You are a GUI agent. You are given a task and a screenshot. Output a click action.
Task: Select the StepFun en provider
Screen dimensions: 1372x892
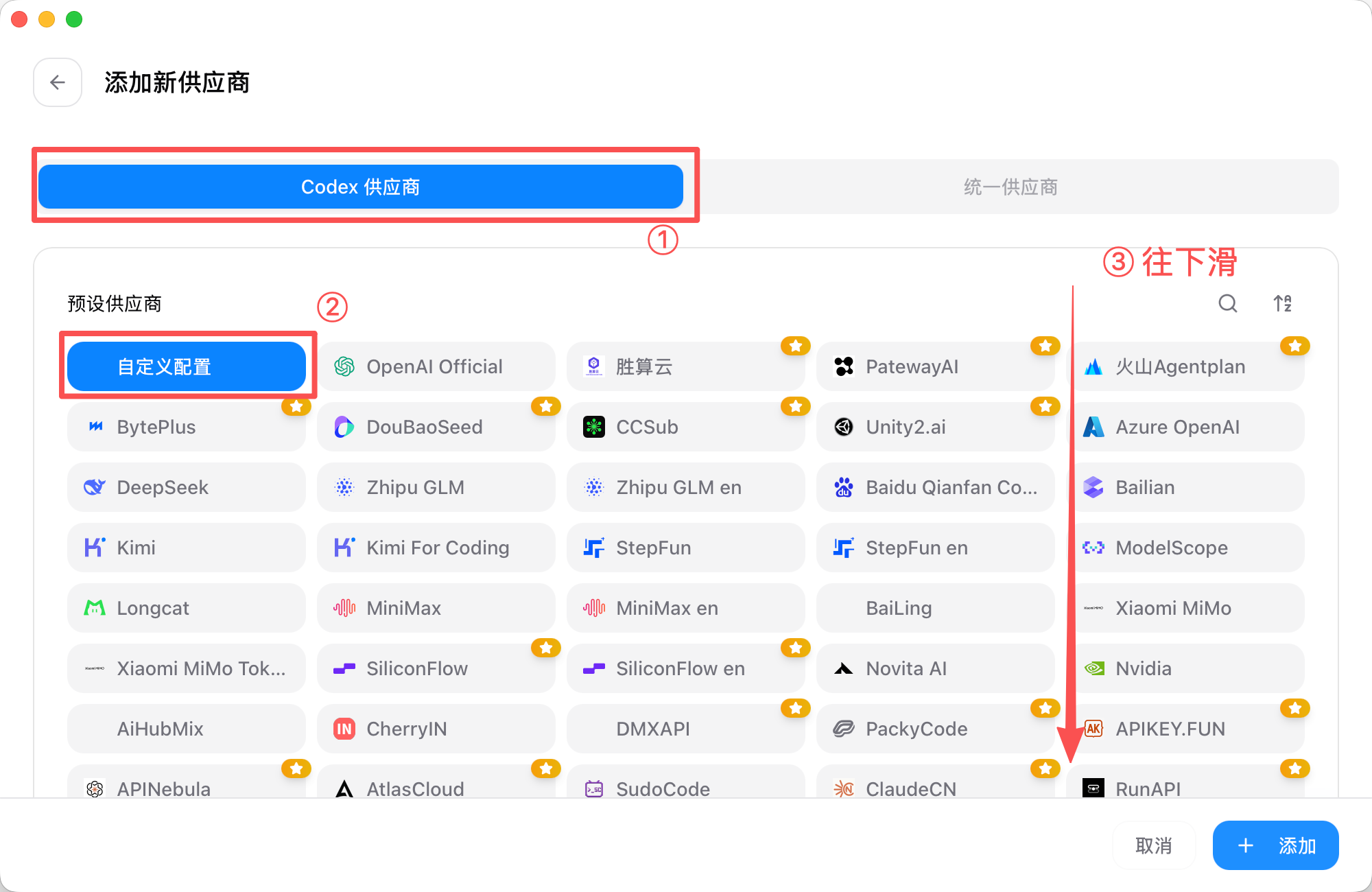click(x=936, y=548)
